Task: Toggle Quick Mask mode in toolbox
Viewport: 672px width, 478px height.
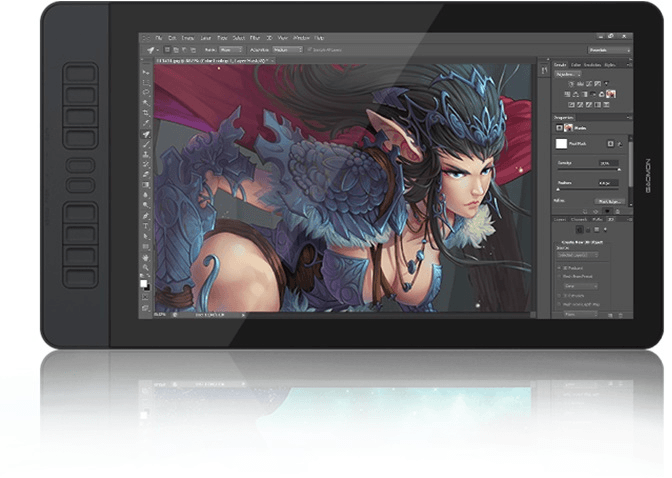Action: [x=146, y=297]
